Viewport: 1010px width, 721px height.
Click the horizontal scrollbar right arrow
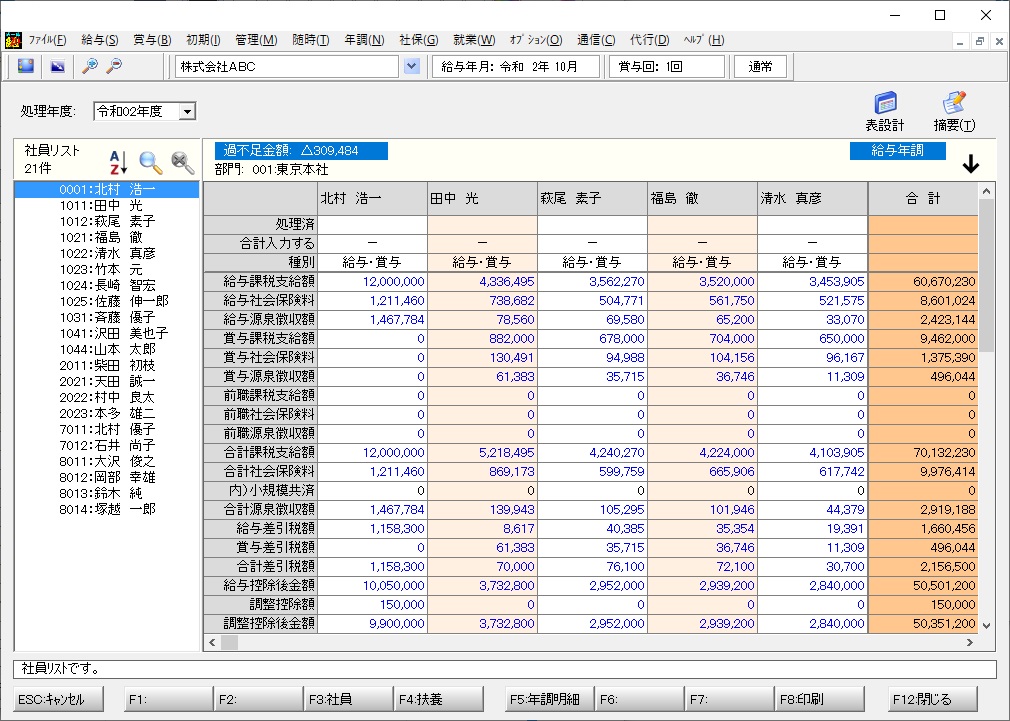click(x=970, y=642)
